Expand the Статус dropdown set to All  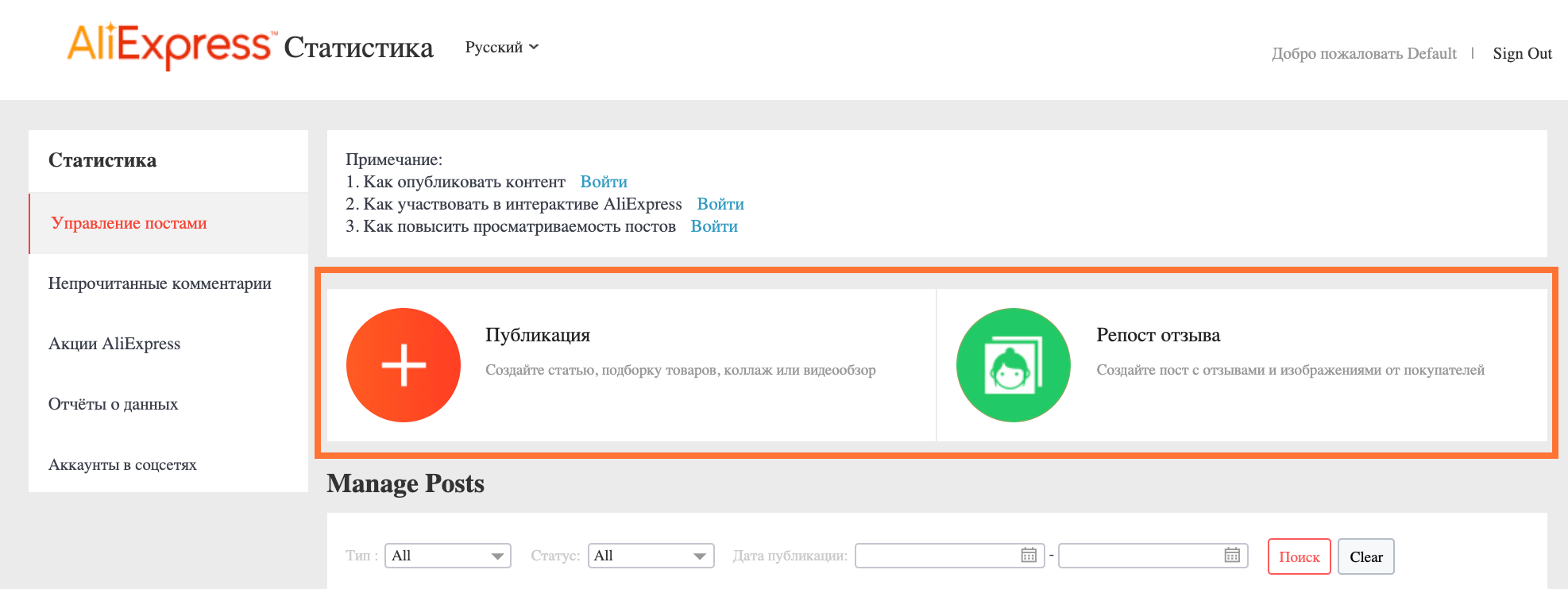click(x=651, y=556)
